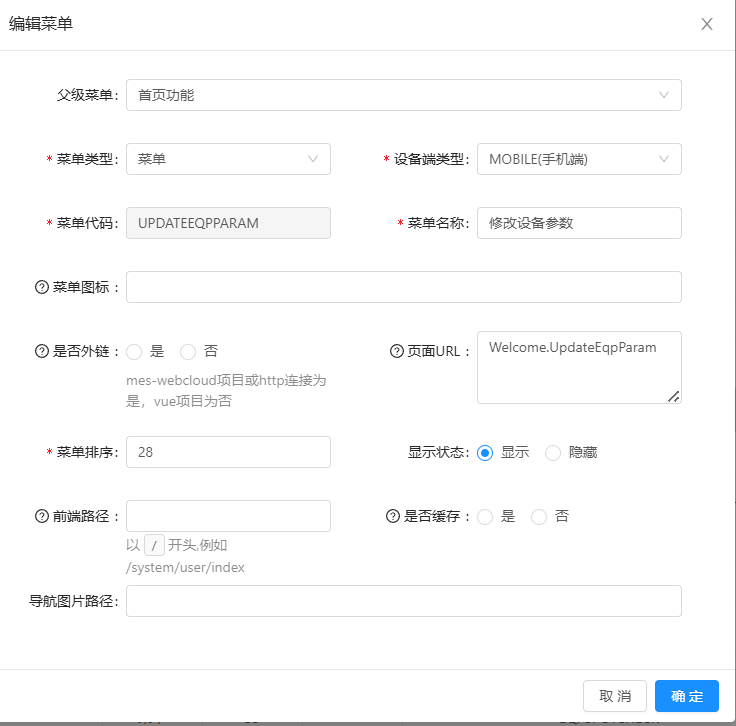
Task: Click the 取消 button
Action: [x=615, y=696]
